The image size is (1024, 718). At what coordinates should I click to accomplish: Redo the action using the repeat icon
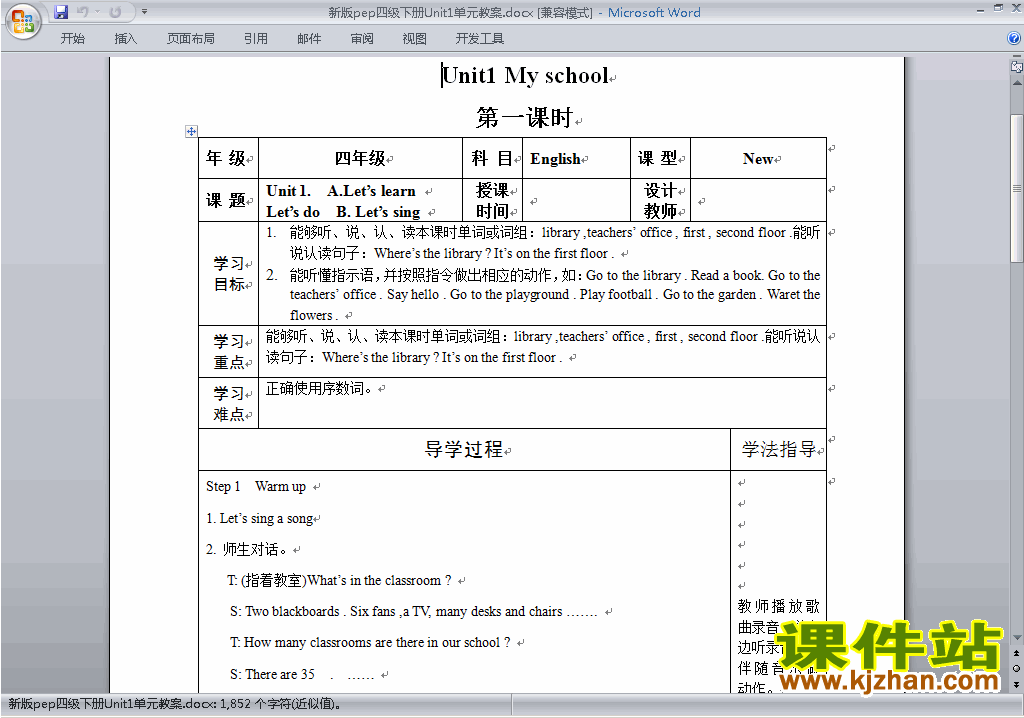pos(115,12)
